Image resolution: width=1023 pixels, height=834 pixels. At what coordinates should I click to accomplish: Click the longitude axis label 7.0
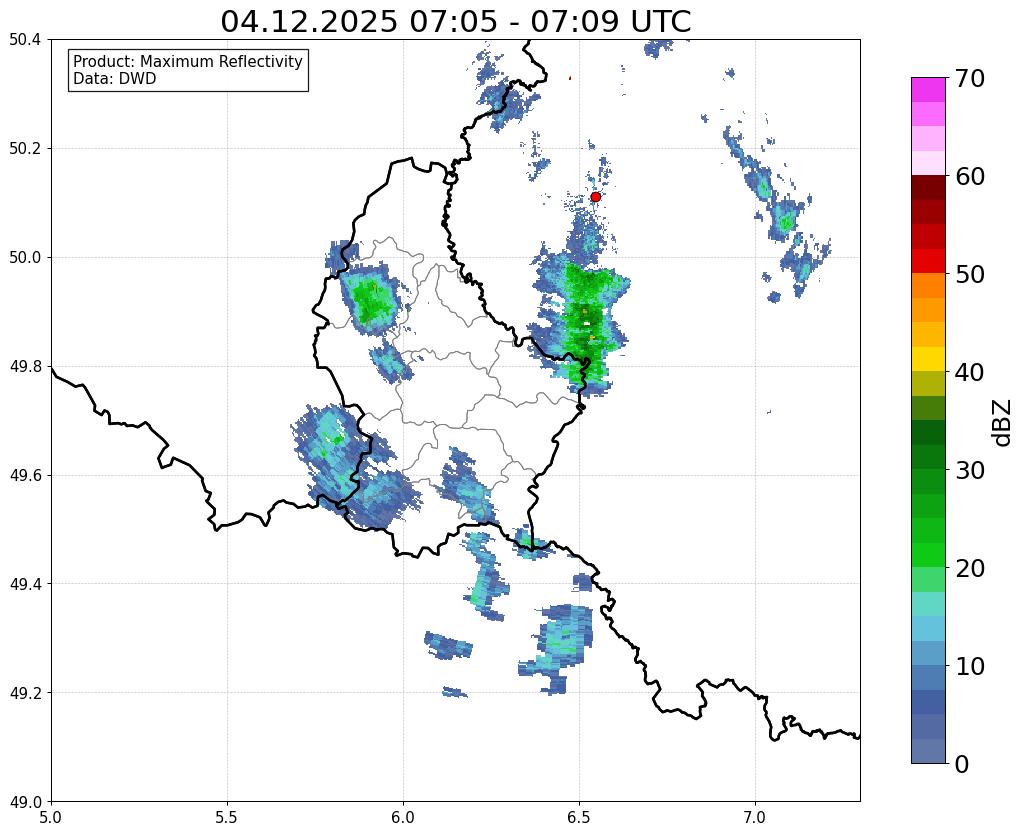point(755,817)
